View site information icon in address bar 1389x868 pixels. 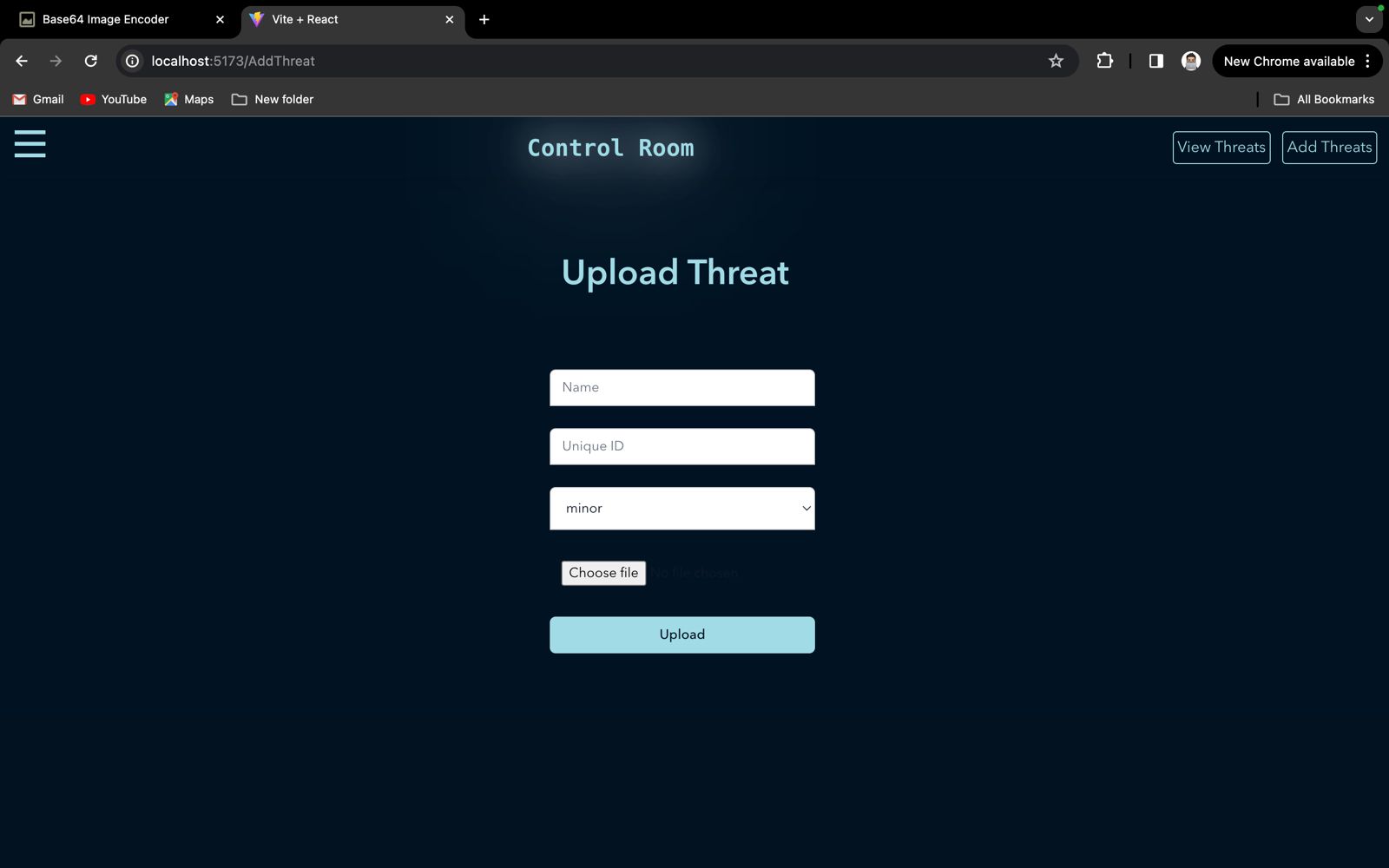click(x=133, y=61)
